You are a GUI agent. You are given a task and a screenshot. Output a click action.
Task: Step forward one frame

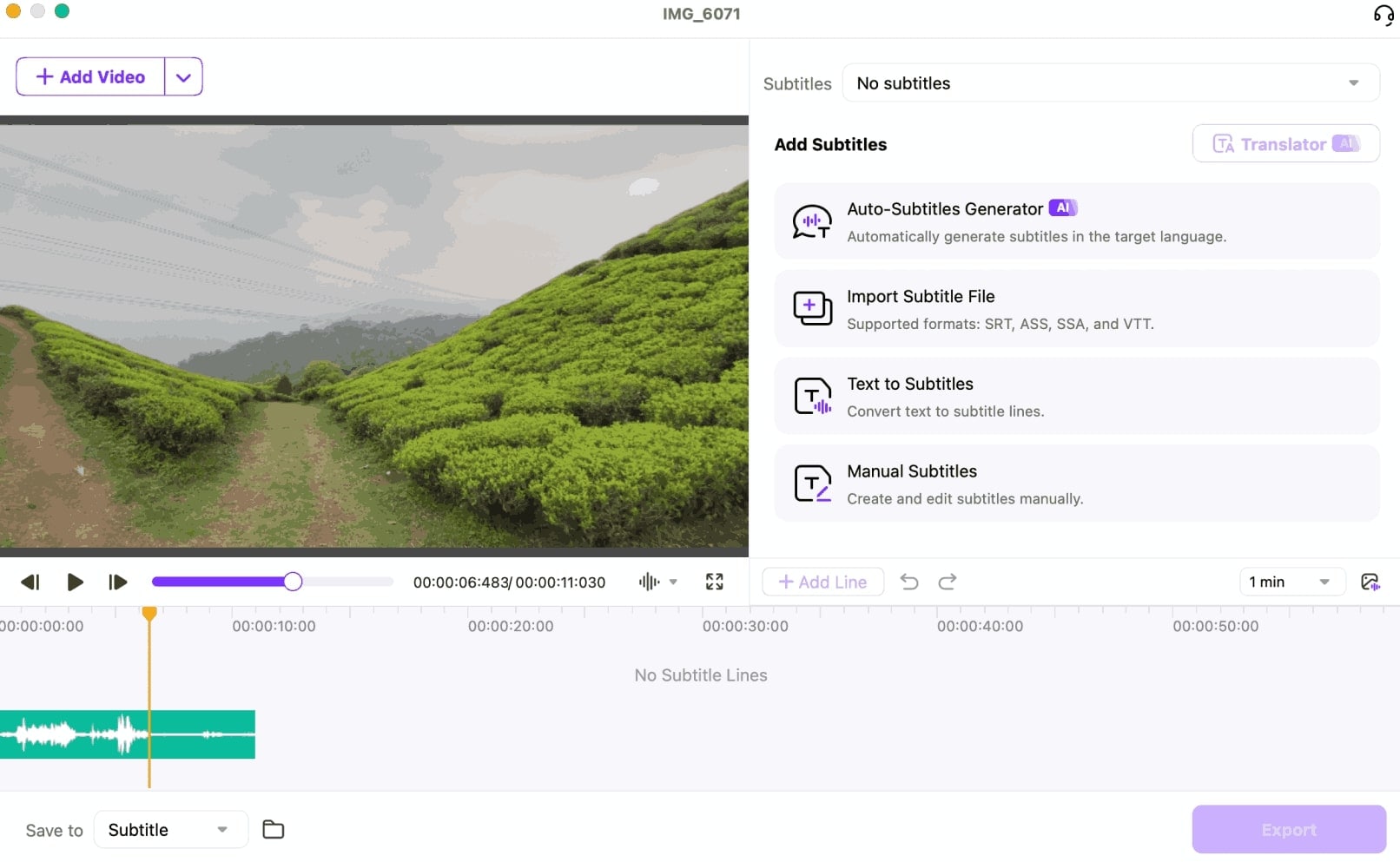pyautogui.click(x=117, y=582)
